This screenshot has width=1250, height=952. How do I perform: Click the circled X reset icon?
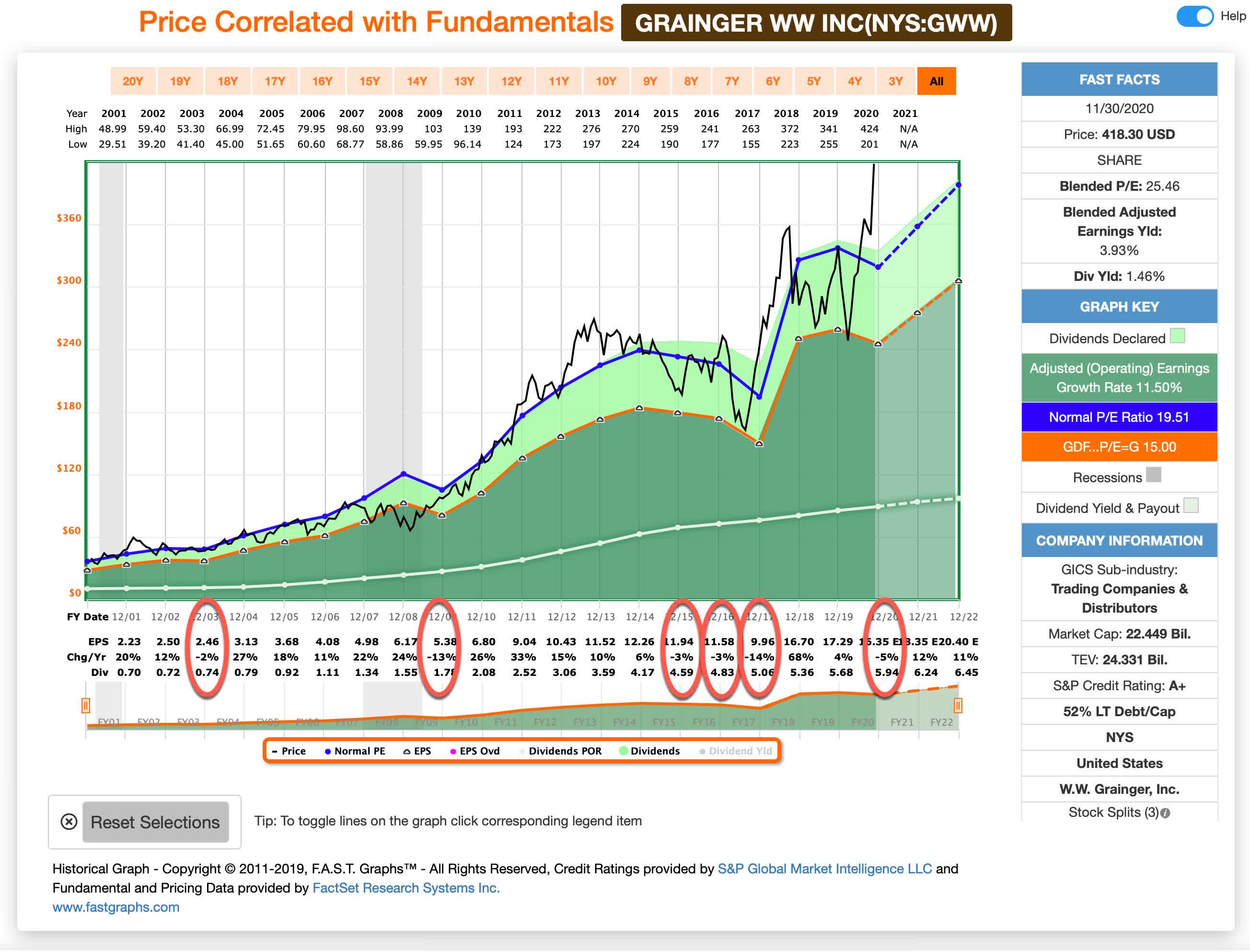(69, 822)
